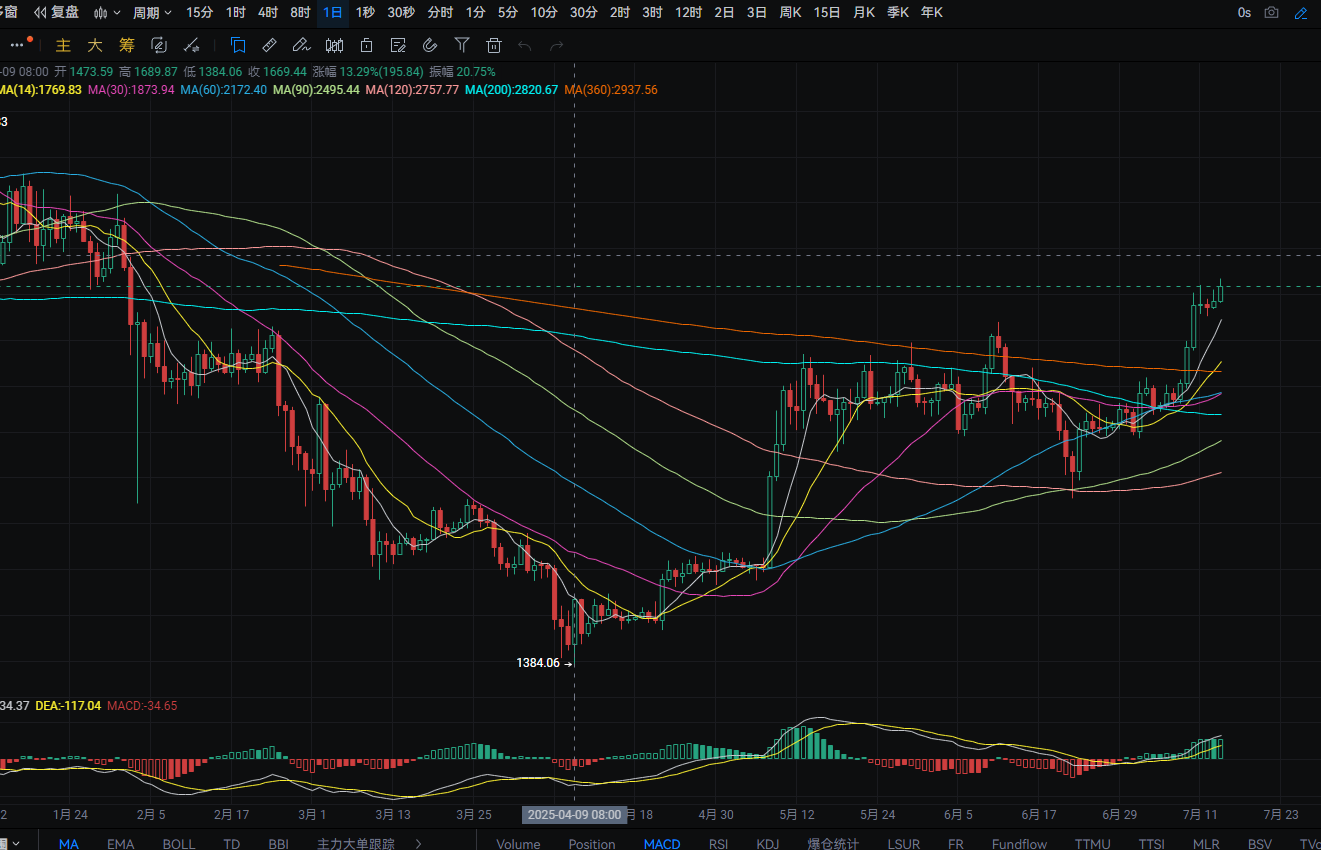Select the BOLL indicator tab
This screenshot has height=850, width=1321.
(179, 844)
